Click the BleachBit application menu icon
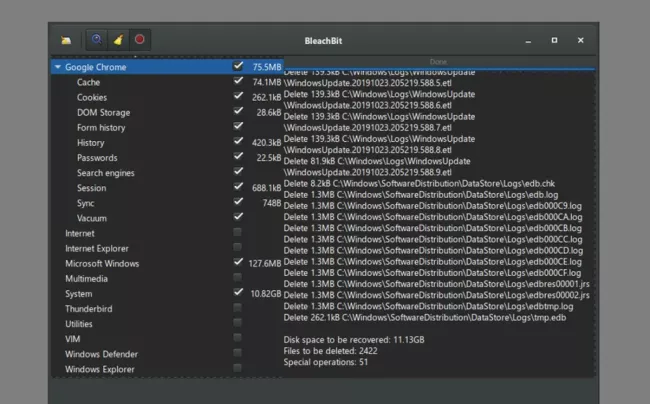Viewport: 650px width, 404px height. coord(66,40)
